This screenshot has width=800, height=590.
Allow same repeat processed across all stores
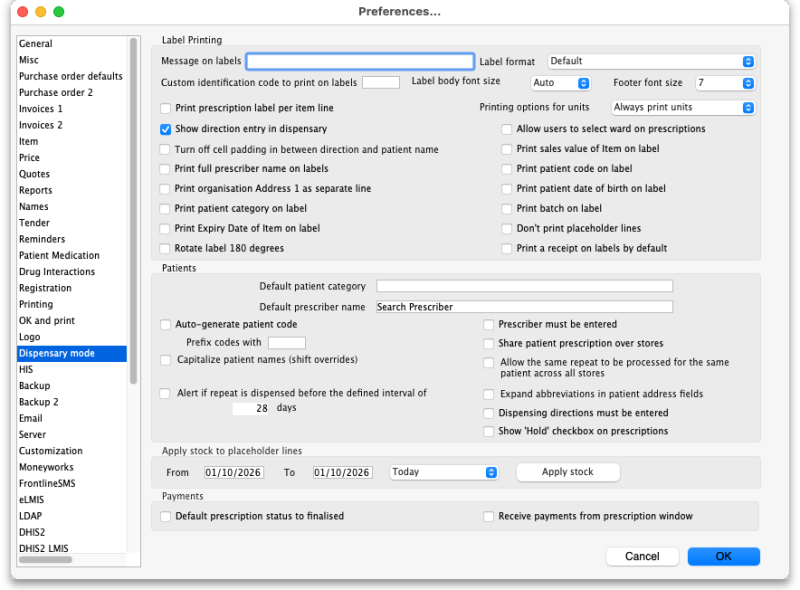tap(489, 363)
